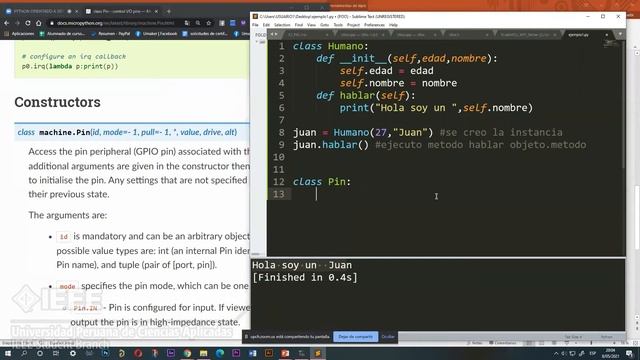
Task: Show hidden system tray icons
Action: pos(556,353)
